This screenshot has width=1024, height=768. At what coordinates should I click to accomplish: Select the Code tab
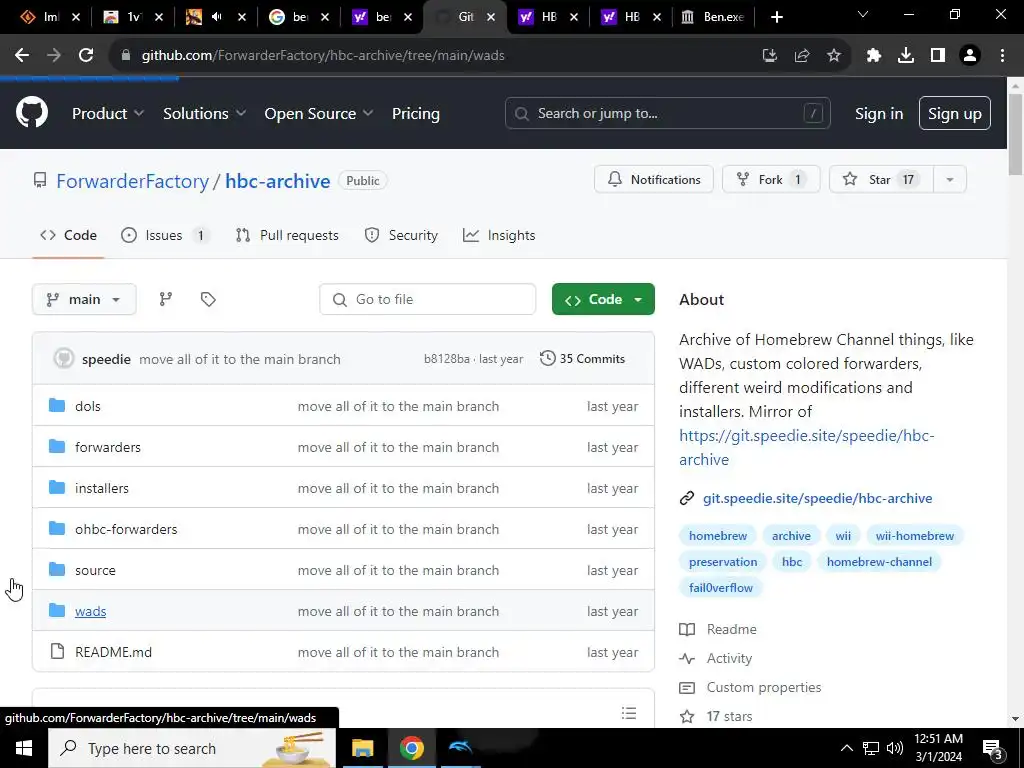point(69,235)
